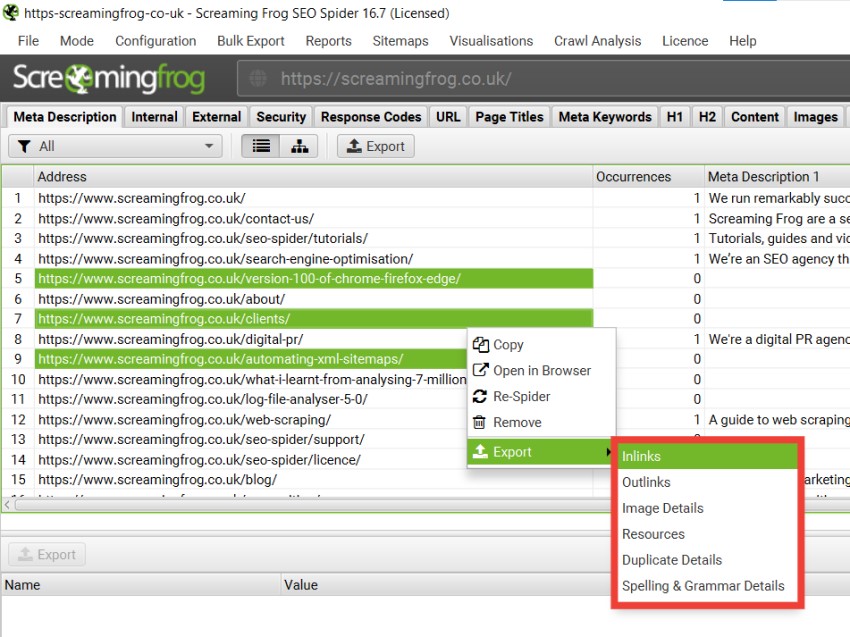Click the Re-Spider refresh icon
This screenshot has height=637, width=850.
480,396
